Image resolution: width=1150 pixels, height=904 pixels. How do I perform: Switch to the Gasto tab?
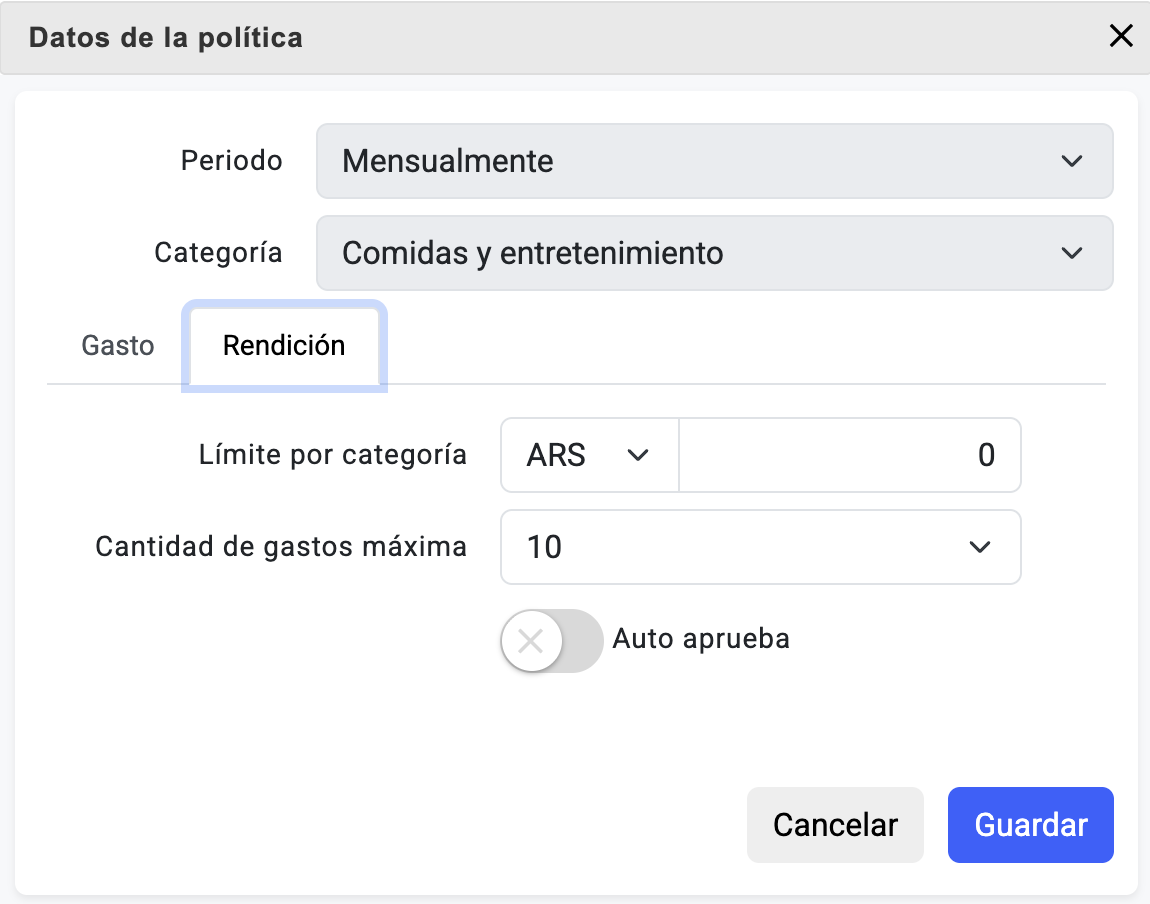coord(118,346)
